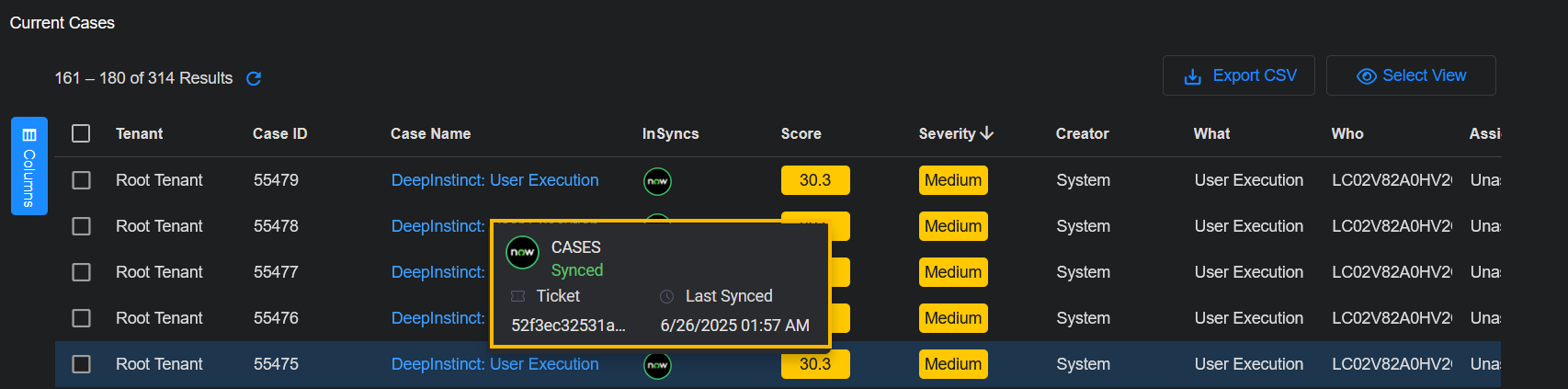Viewport: 1568px width, 389px height.
Task: Sort by the Score column header
Action: tap(801, 133)
